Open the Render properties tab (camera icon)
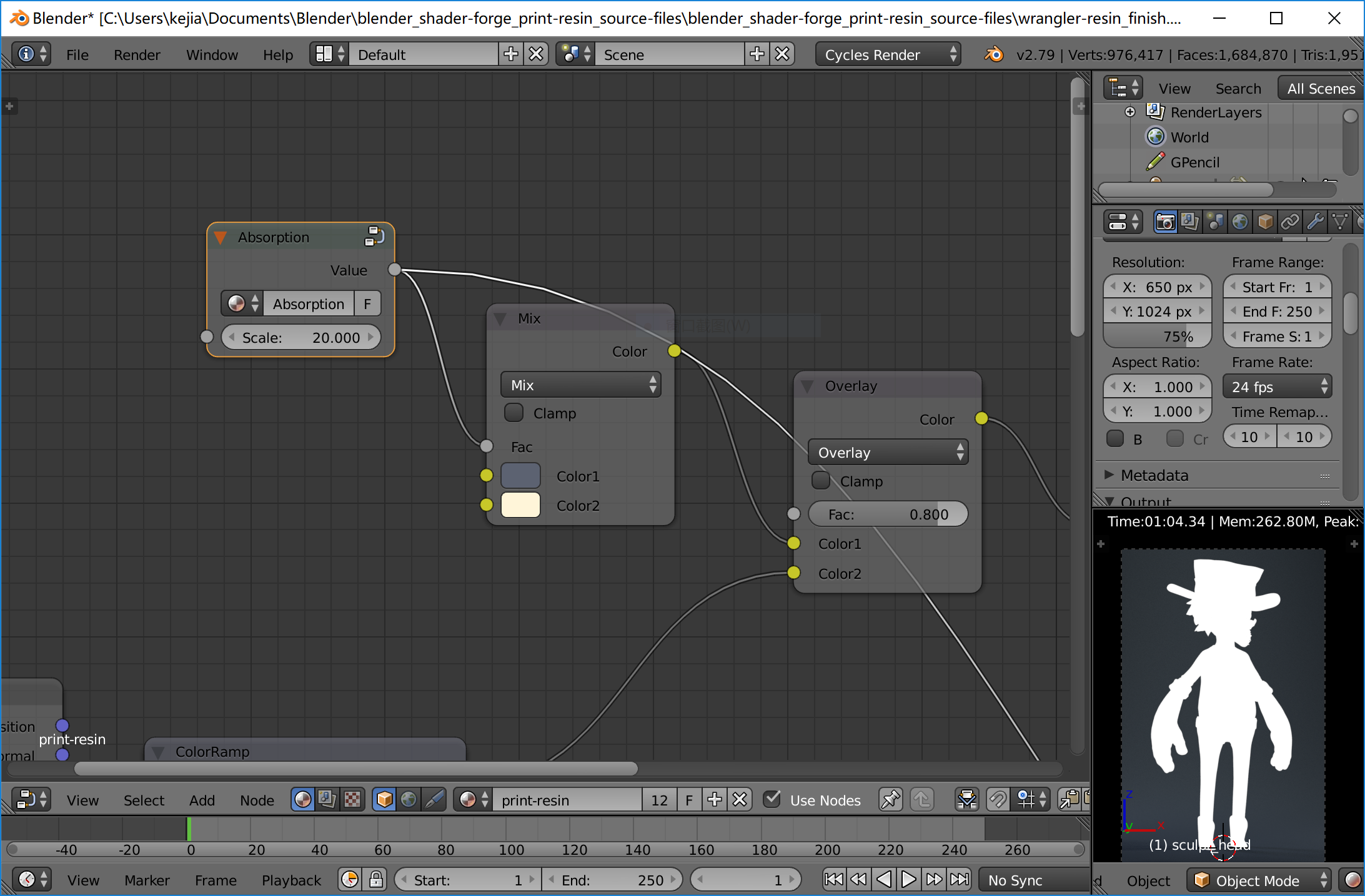Screen dimensions: 1365x896 (1166, 222)
